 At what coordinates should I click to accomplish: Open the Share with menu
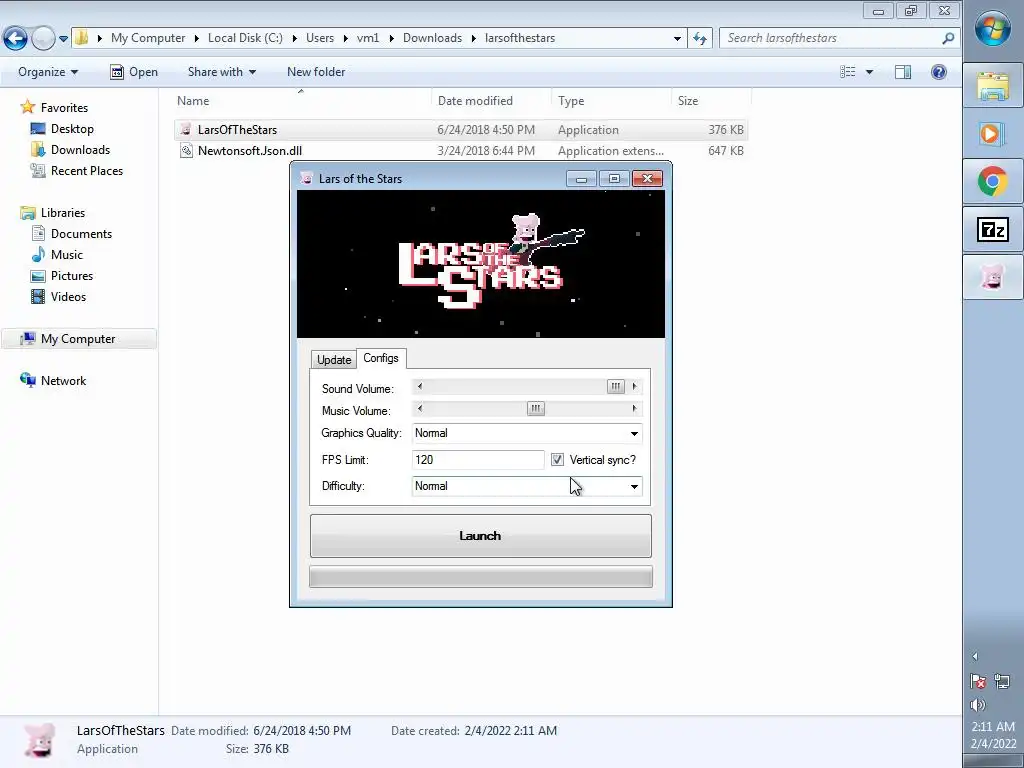(x=221, y=72)
